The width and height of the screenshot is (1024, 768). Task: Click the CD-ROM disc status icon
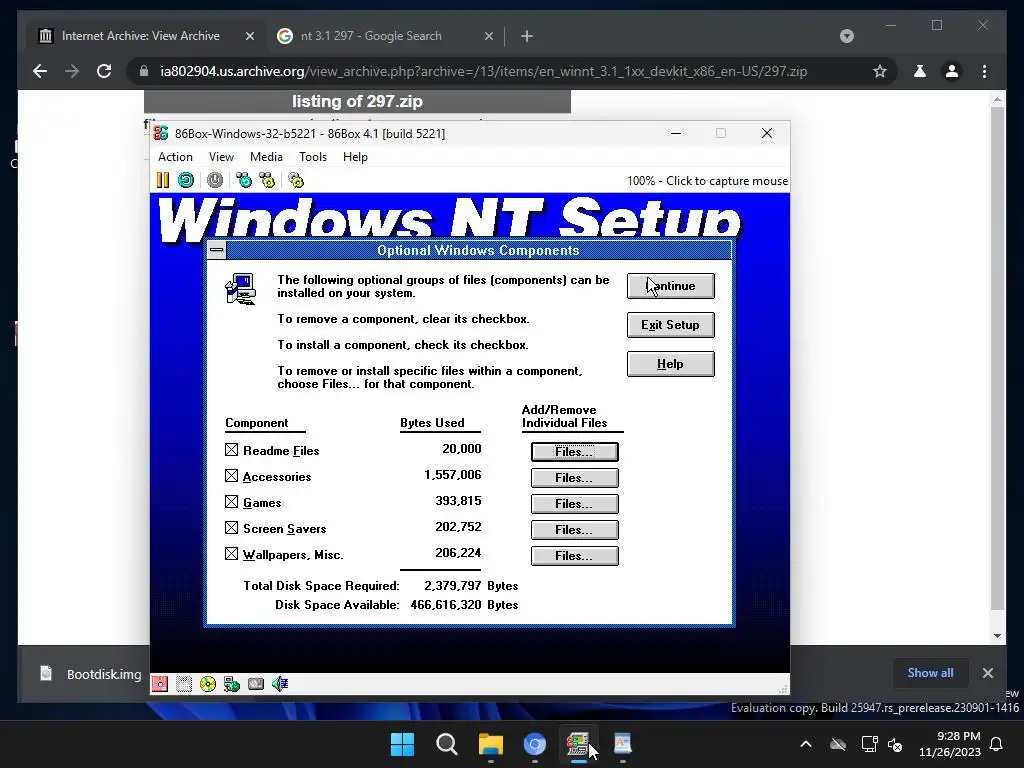point(208,684)
